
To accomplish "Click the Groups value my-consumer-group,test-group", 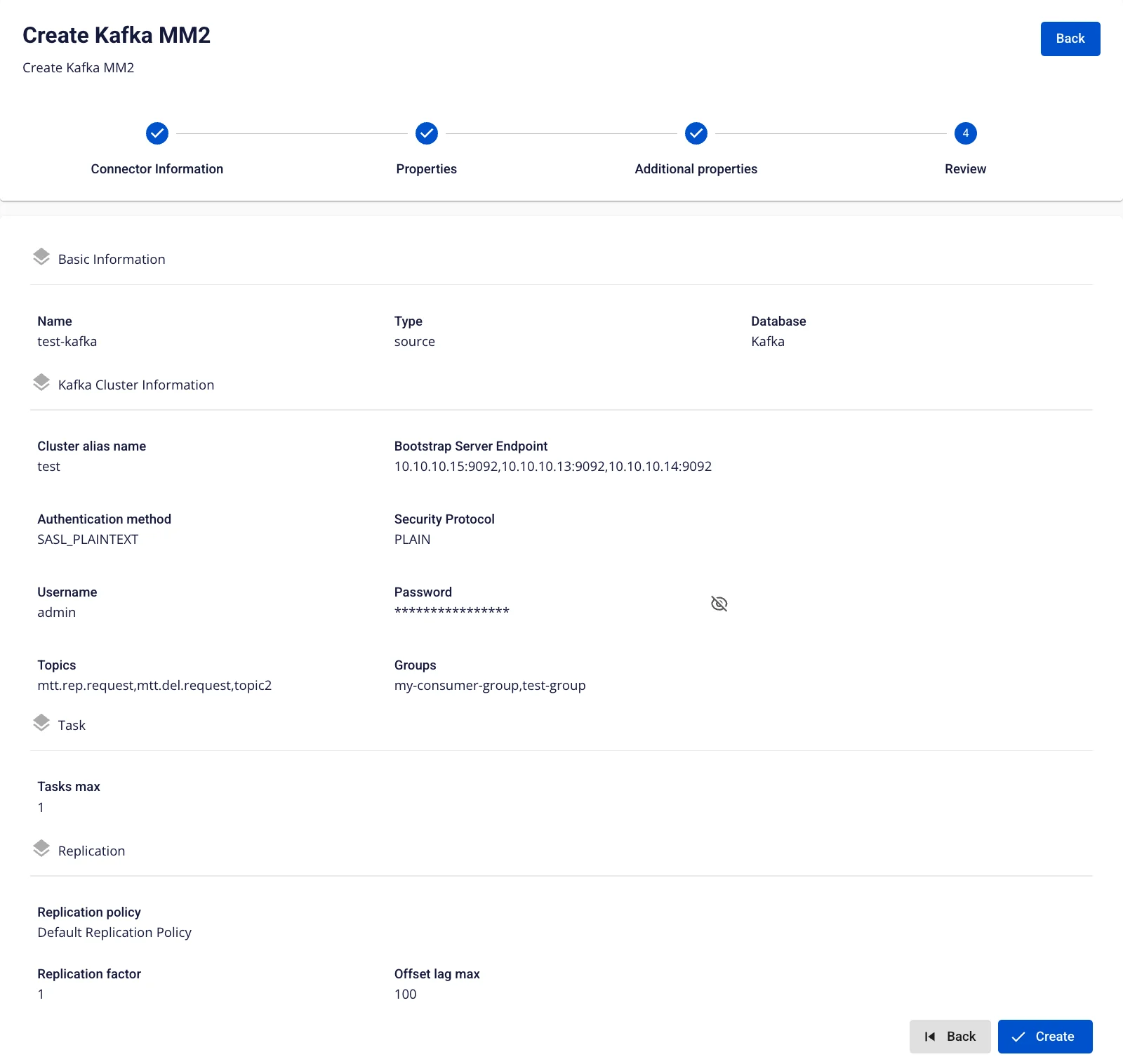I will click(490, 686).
